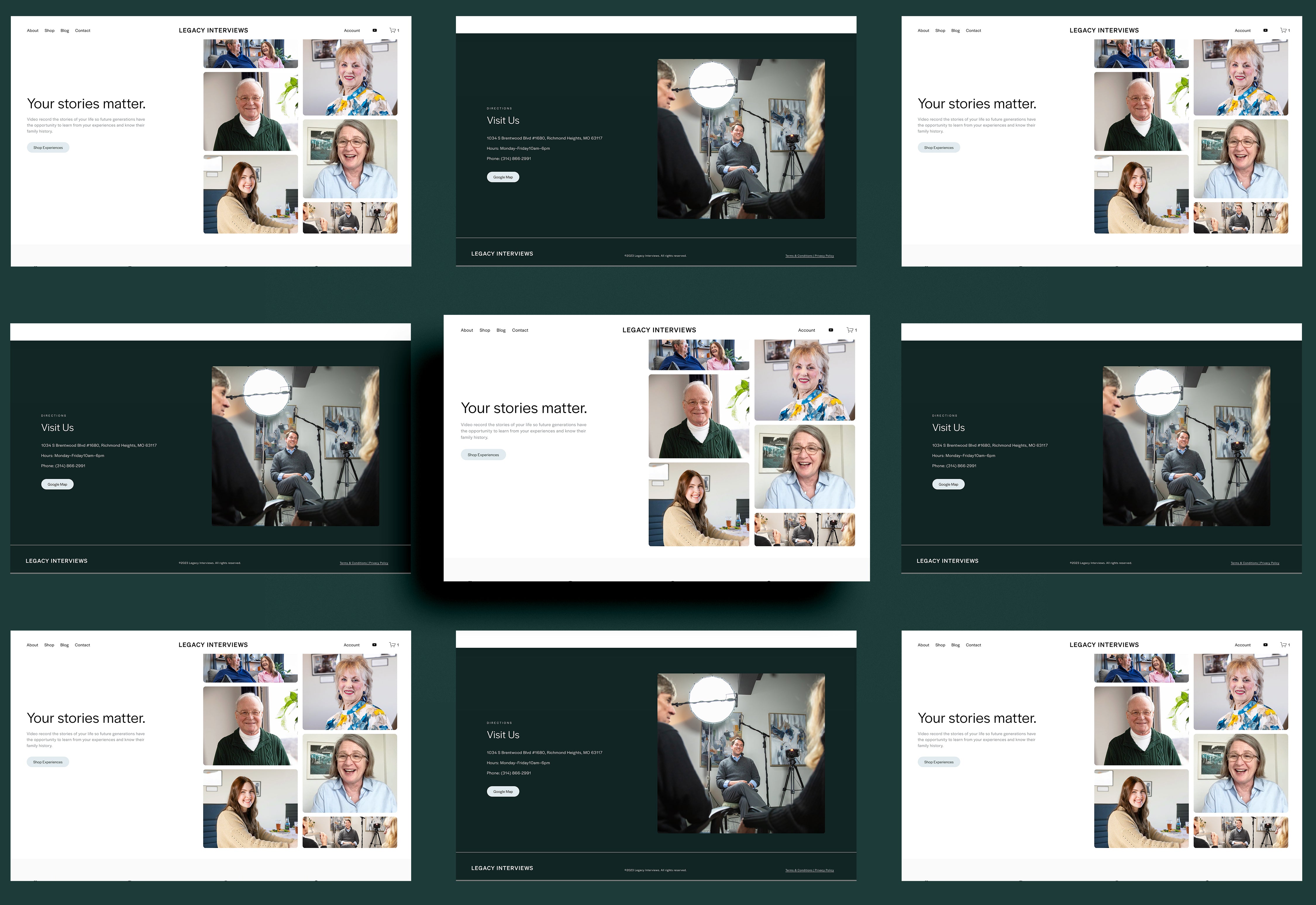
Task: Click YouTube icon in the top-left mockup header
Action: click(x=375, y=31)
